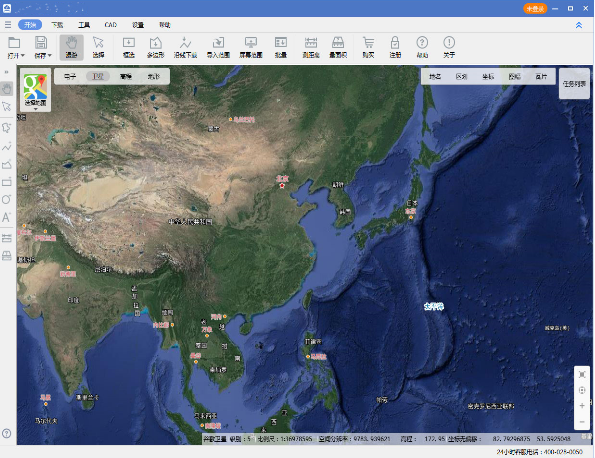Image resolution: width=595 pixels, height=458 pixels.
Task: Select arrow pointer tool in left sidebar
Action: pos(7,107)
